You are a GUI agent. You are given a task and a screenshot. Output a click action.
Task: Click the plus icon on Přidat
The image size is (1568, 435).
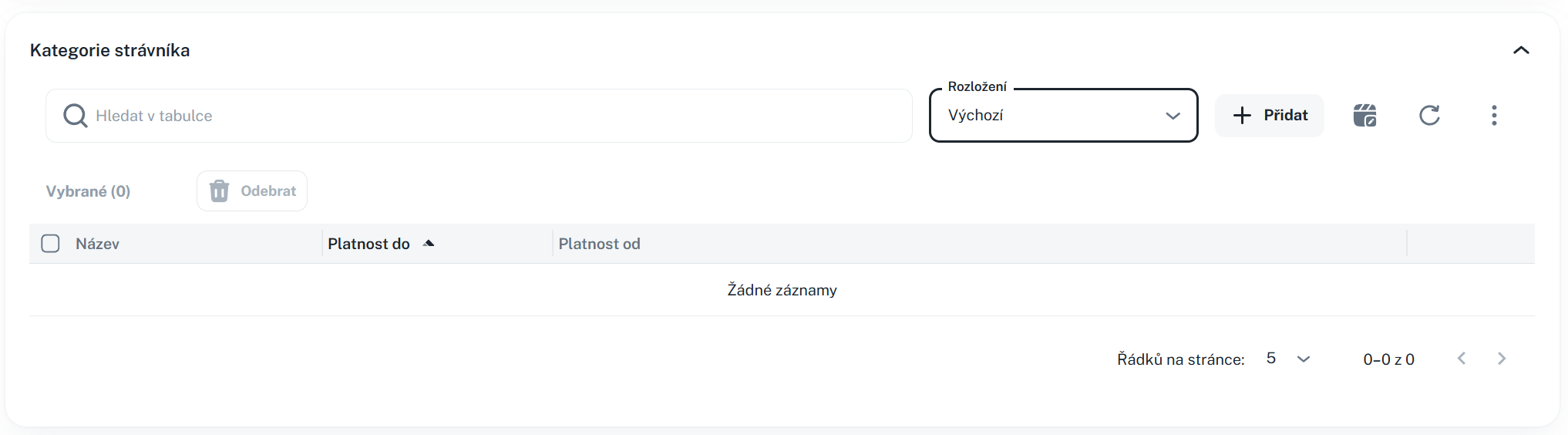pos(1242,116)
